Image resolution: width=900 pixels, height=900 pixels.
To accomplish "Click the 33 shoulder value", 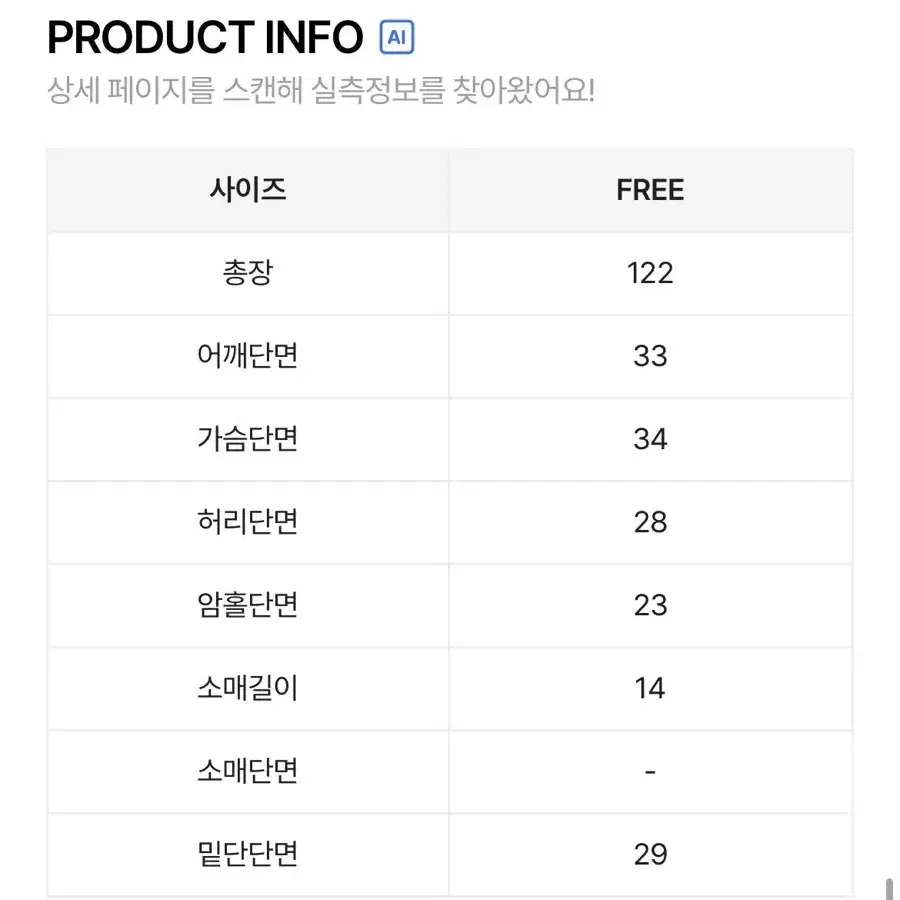I will click(650, 356).
